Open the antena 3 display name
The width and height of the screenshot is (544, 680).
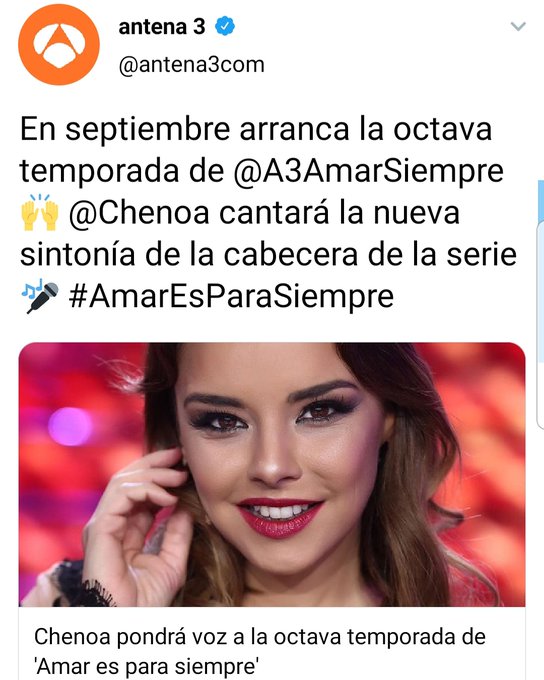(162, 27)
